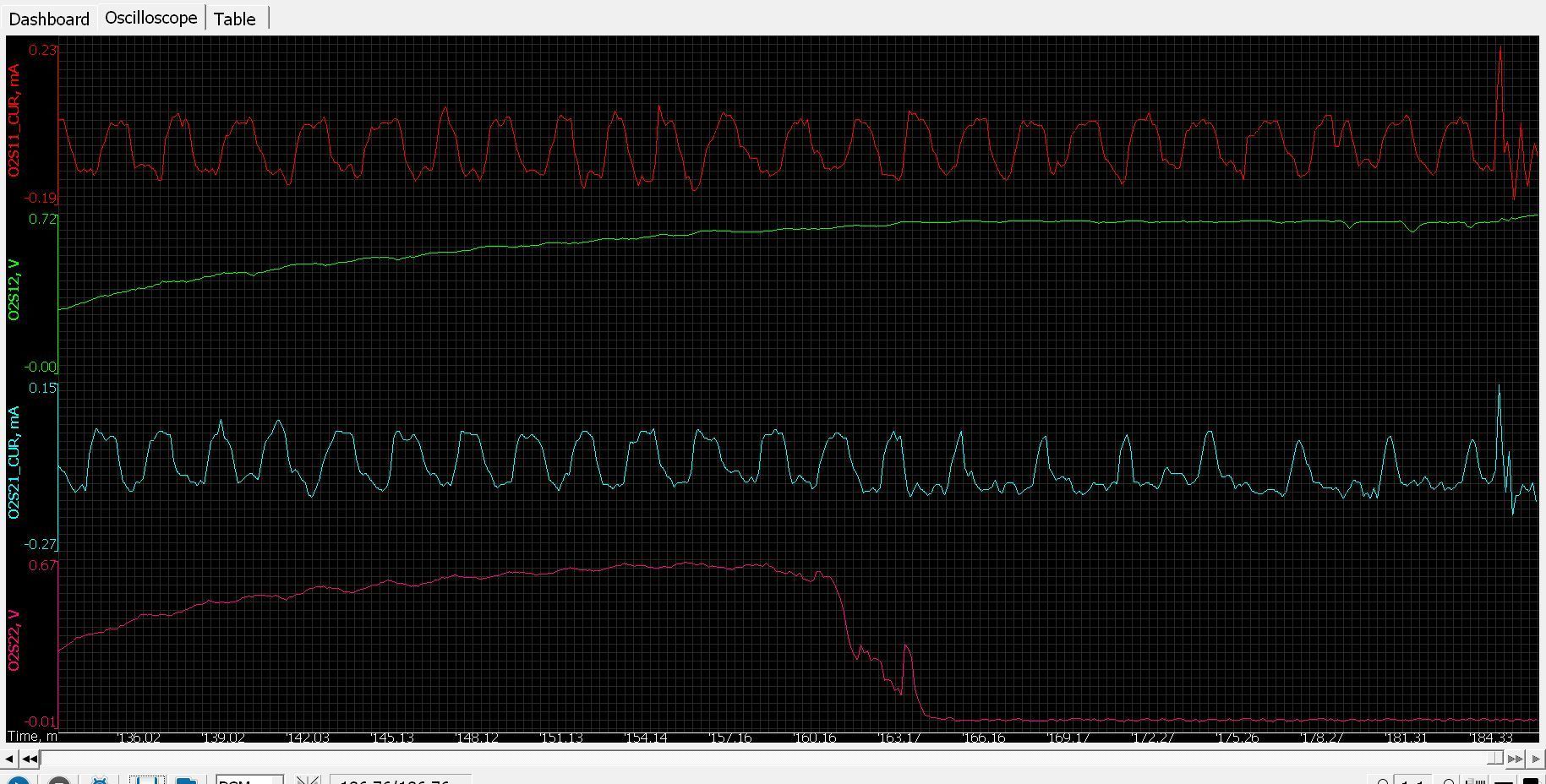The height and width of the screenshot is (784, 1546).
Task: Click the cyan O2S21_CUR channel label
Action: click(x=14, y=462)
